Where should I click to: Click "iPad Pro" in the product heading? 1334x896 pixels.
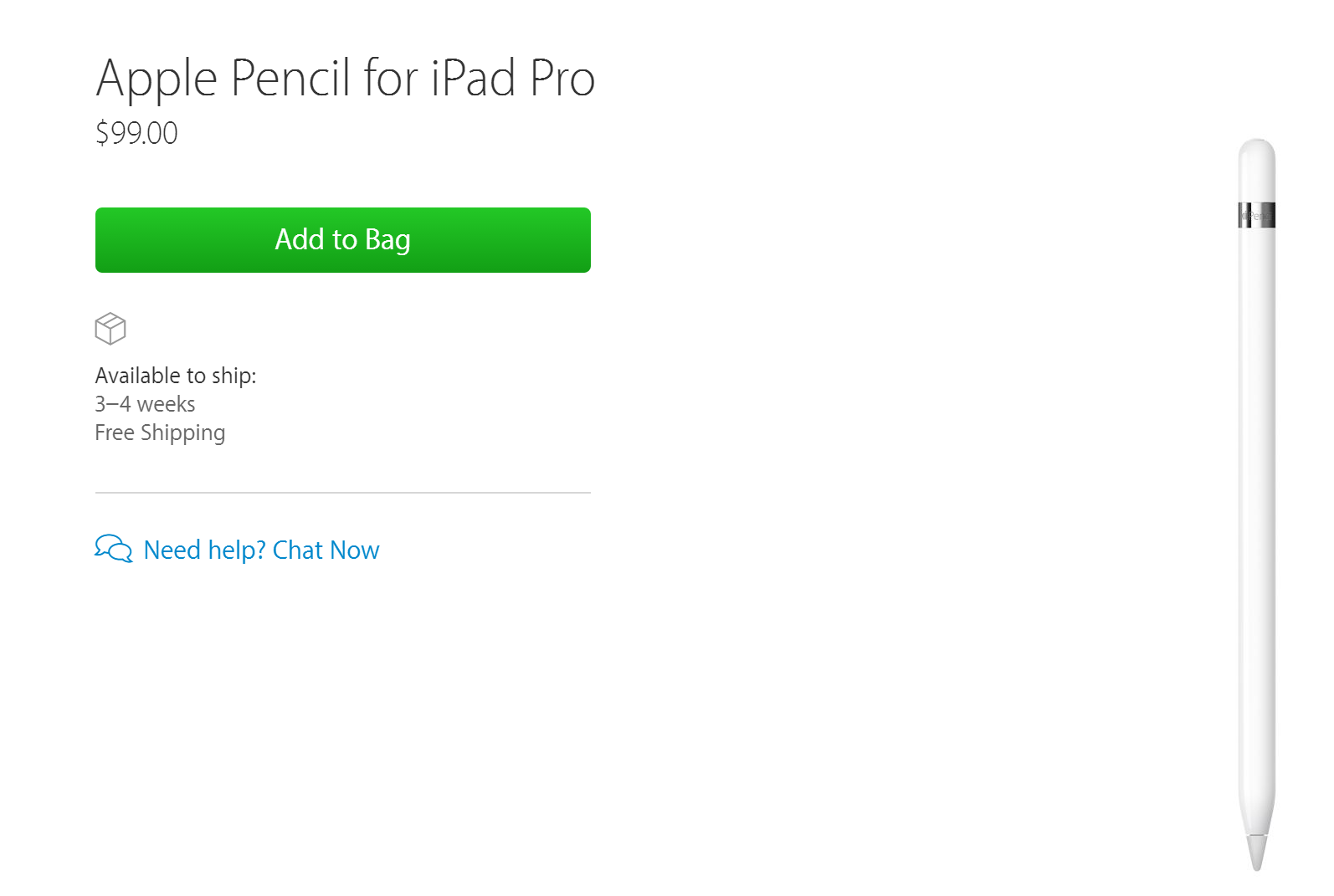512,79
